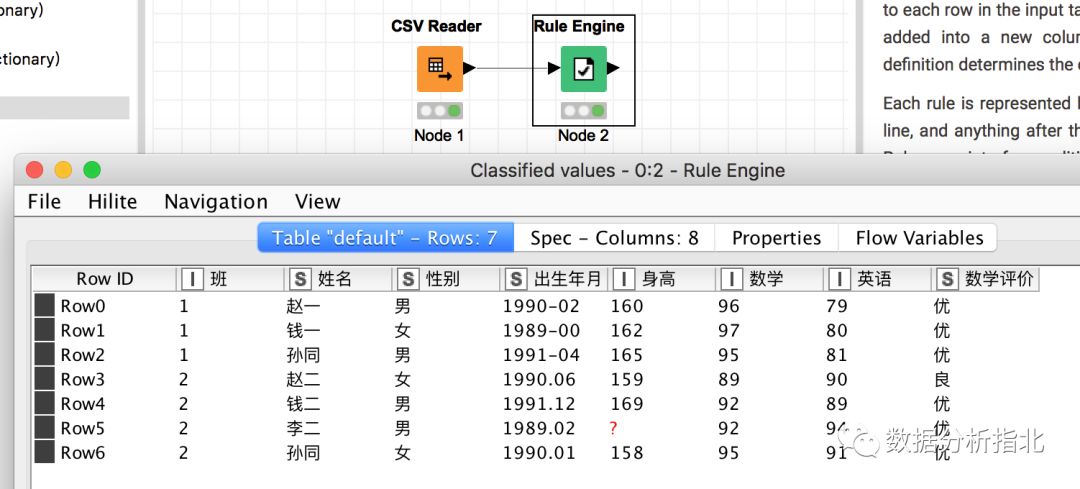This screenshot has width=1080, height=489.
Task: Select the Row5 row ID cell
Action: click(x=83, y=428)
